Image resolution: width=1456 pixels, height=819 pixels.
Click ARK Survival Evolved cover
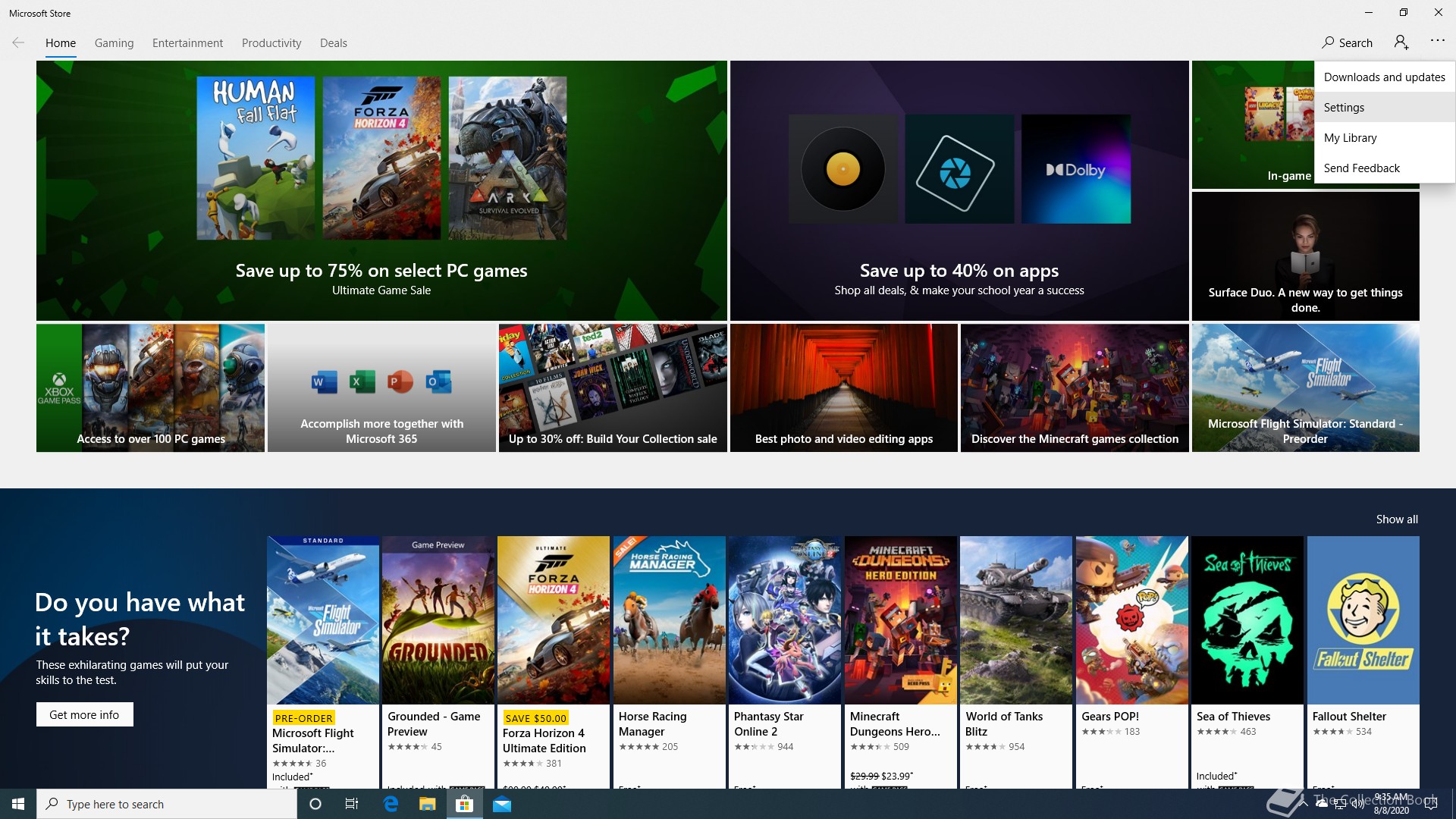click(x=507, y=158)
